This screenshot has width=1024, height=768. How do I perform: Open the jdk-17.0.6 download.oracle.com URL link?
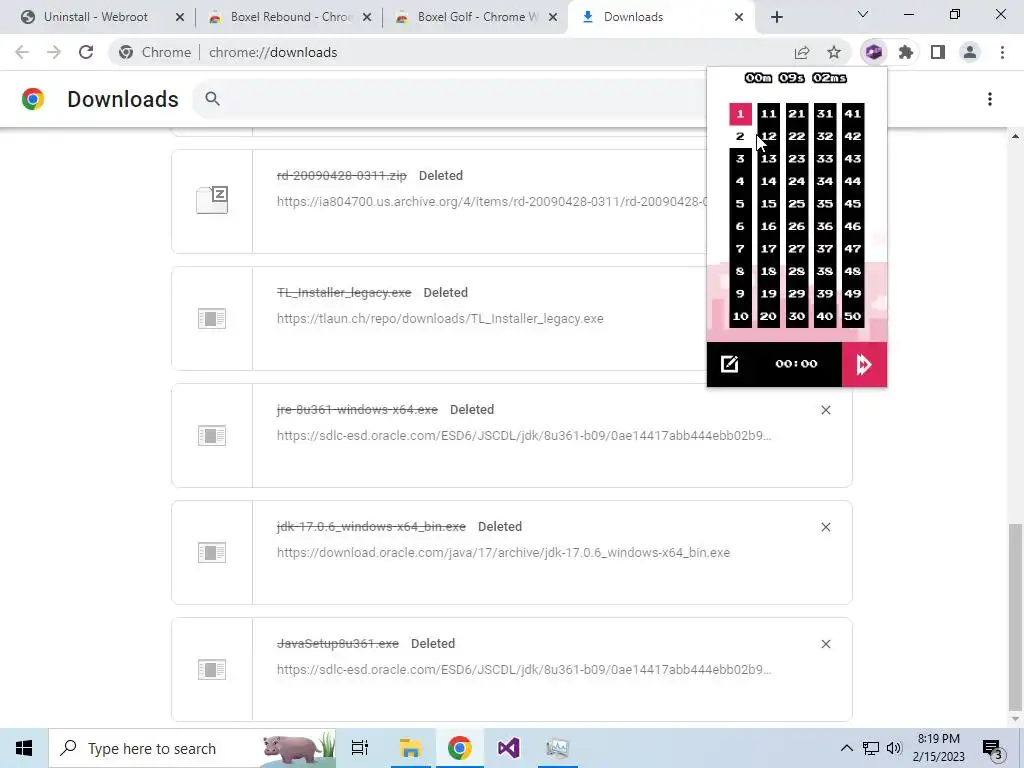503,552
